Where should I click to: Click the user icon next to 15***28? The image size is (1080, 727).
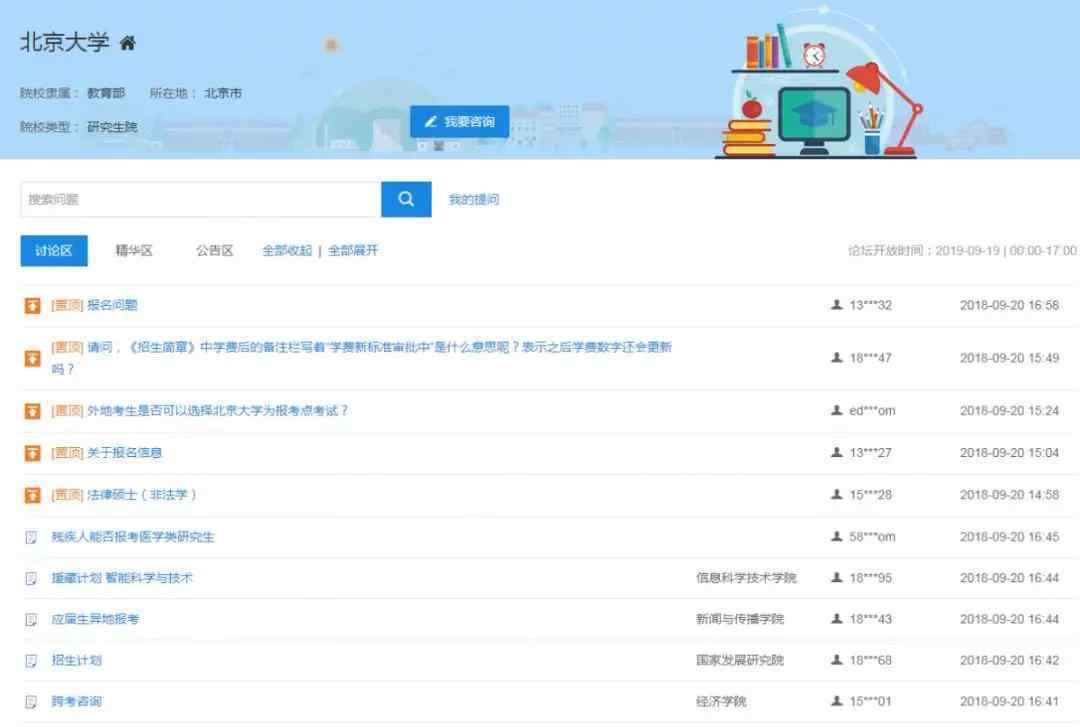tap(837, 494)
